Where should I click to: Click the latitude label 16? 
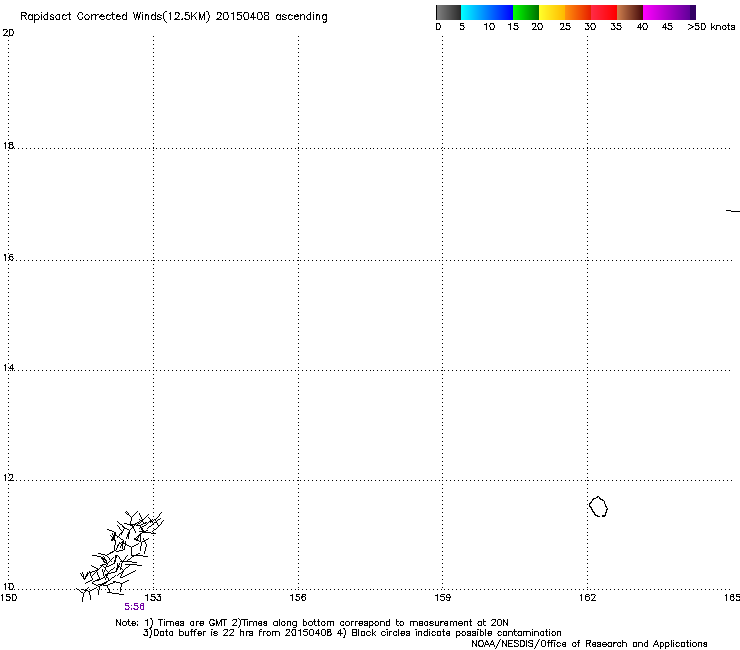click(8, 257)
